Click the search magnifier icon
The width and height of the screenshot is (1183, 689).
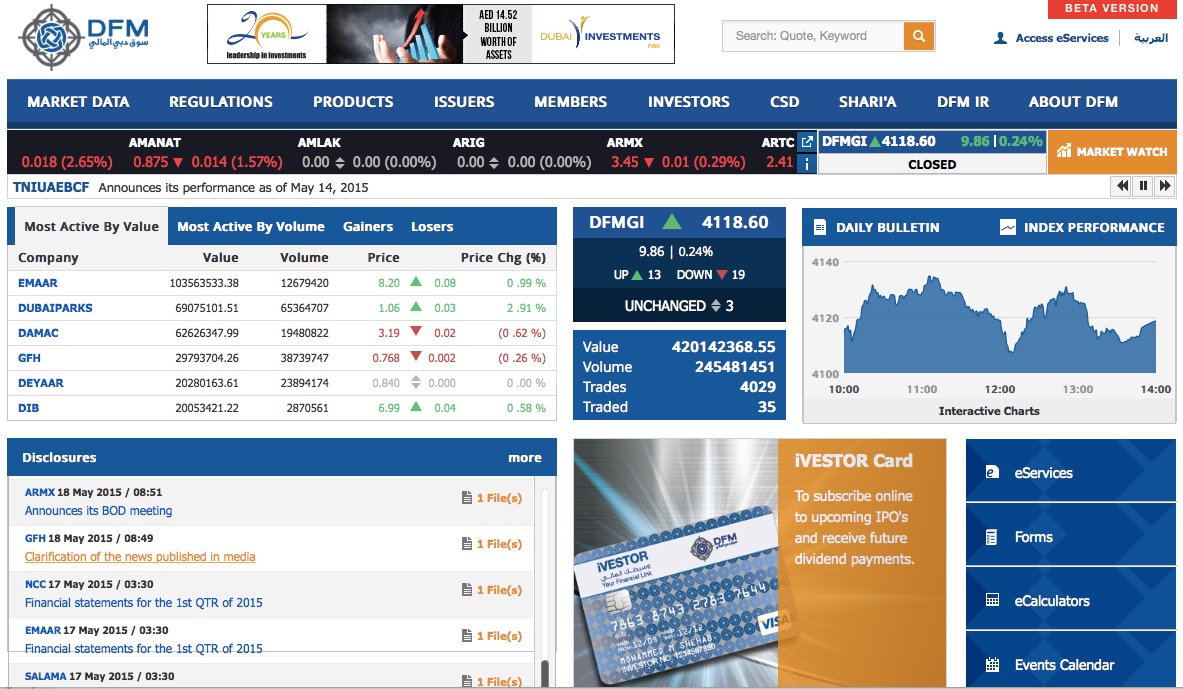tap(918, 35)
